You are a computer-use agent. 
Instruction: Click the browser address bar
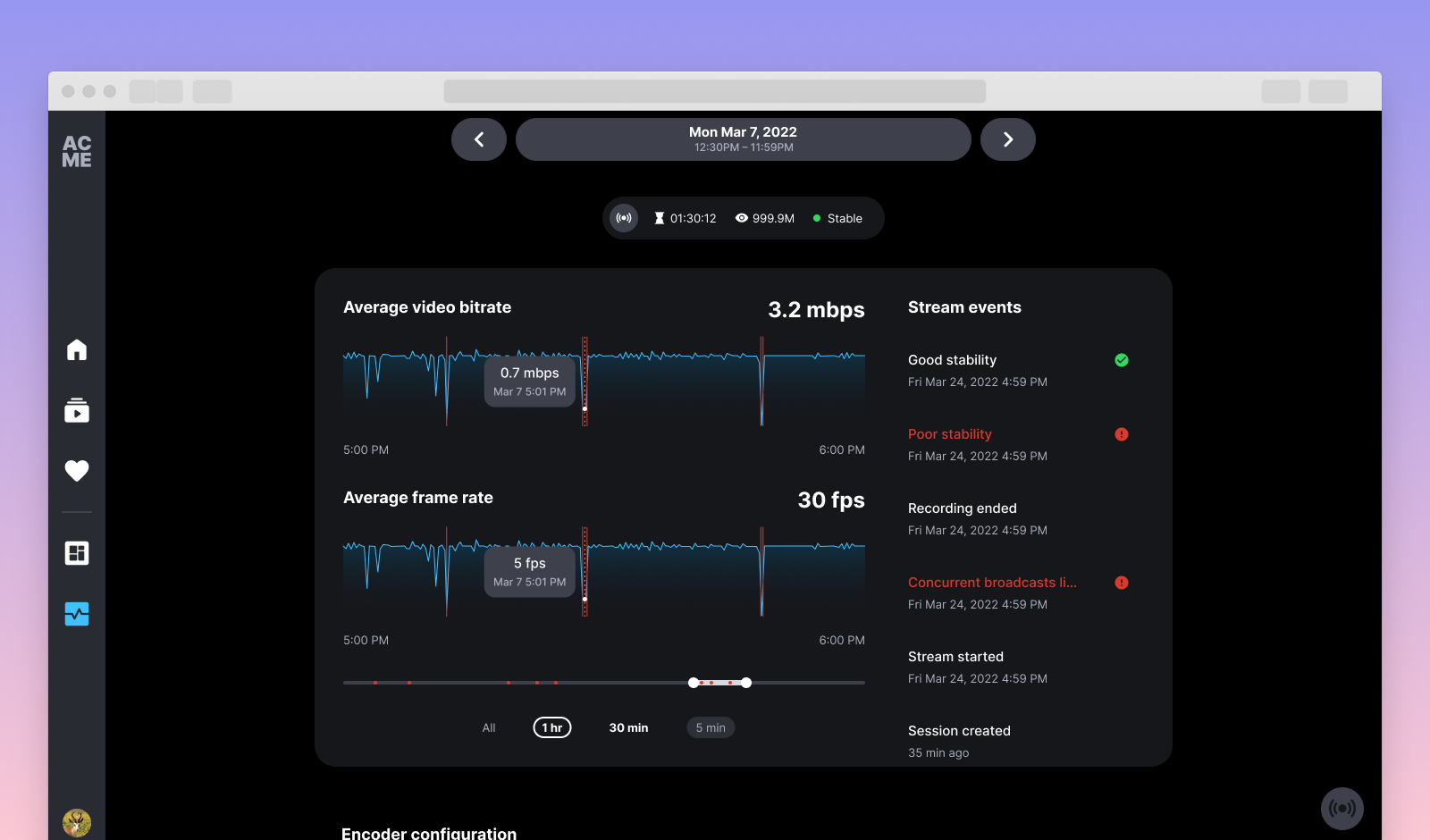click(x=715, y=91)
